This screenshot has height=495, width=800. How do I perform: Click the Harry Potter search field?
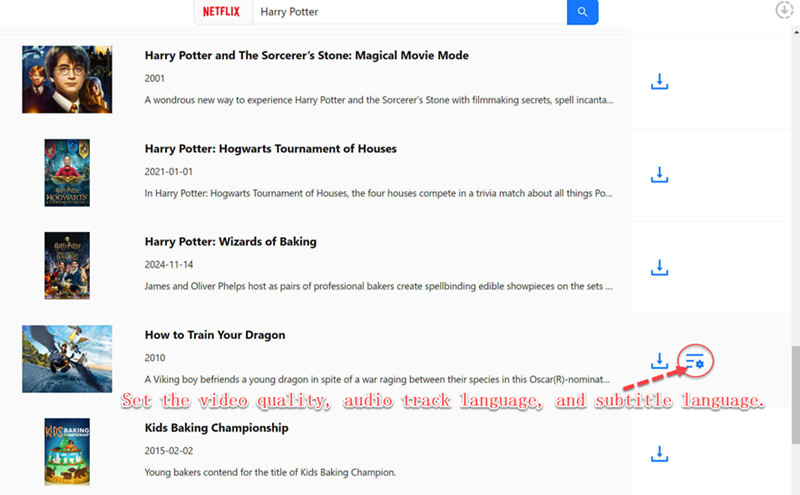coord(408,12)
